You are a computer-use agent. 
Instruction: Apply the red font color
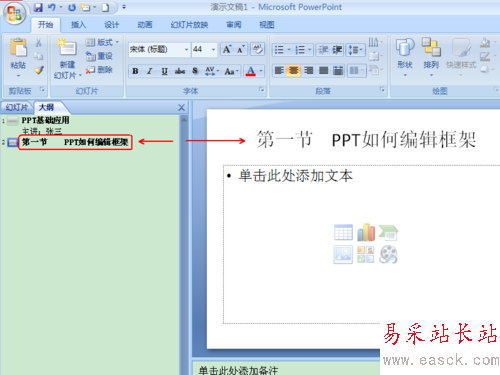pyautogui.click(x=251, y=71)
